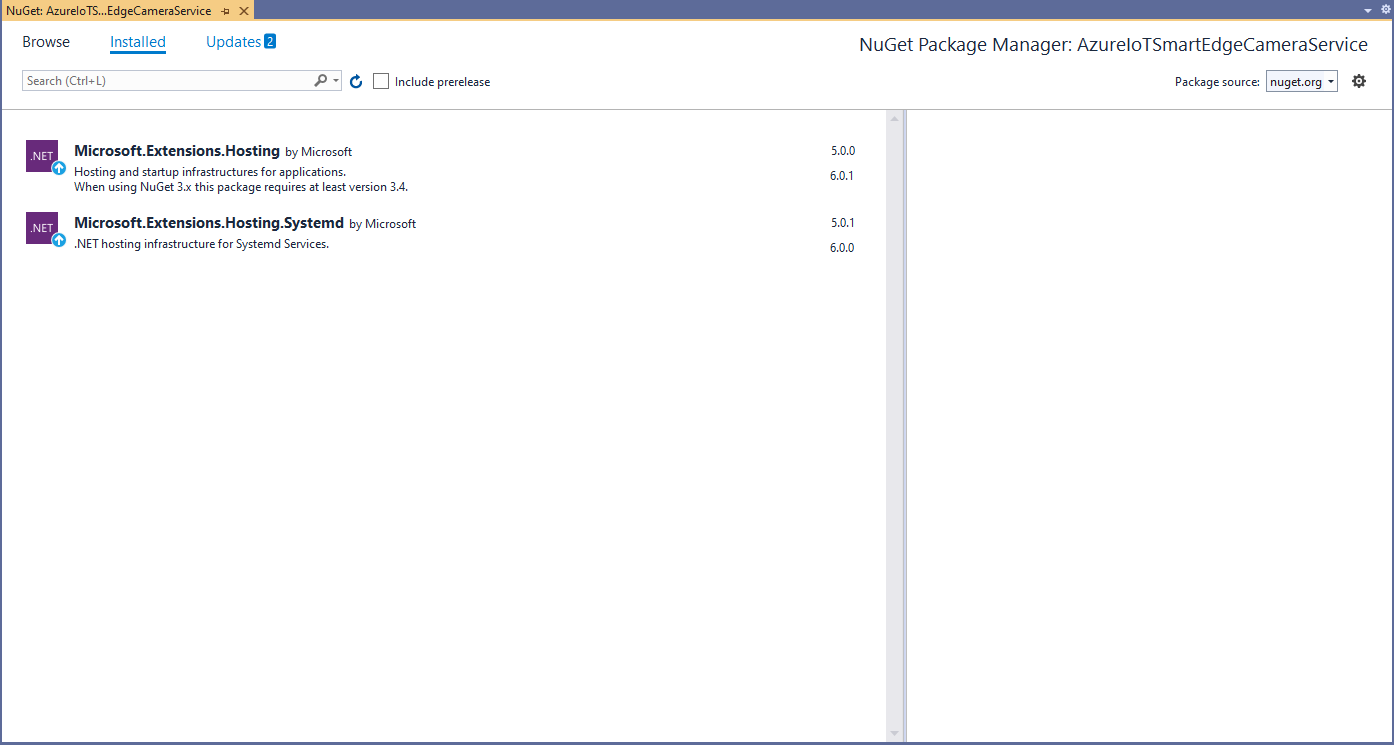Switch to the Updates tab
This screenshot has width=1394, height=745.
(234, 42)
